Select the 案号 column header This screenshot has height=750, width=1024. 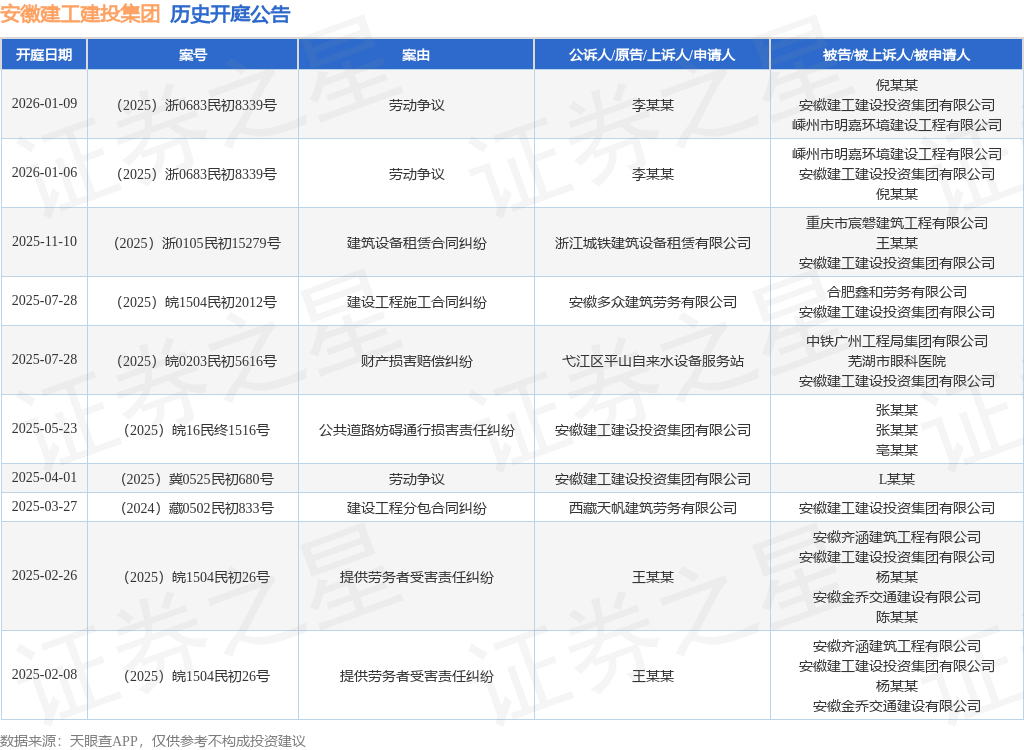click(x=193, y=55)
